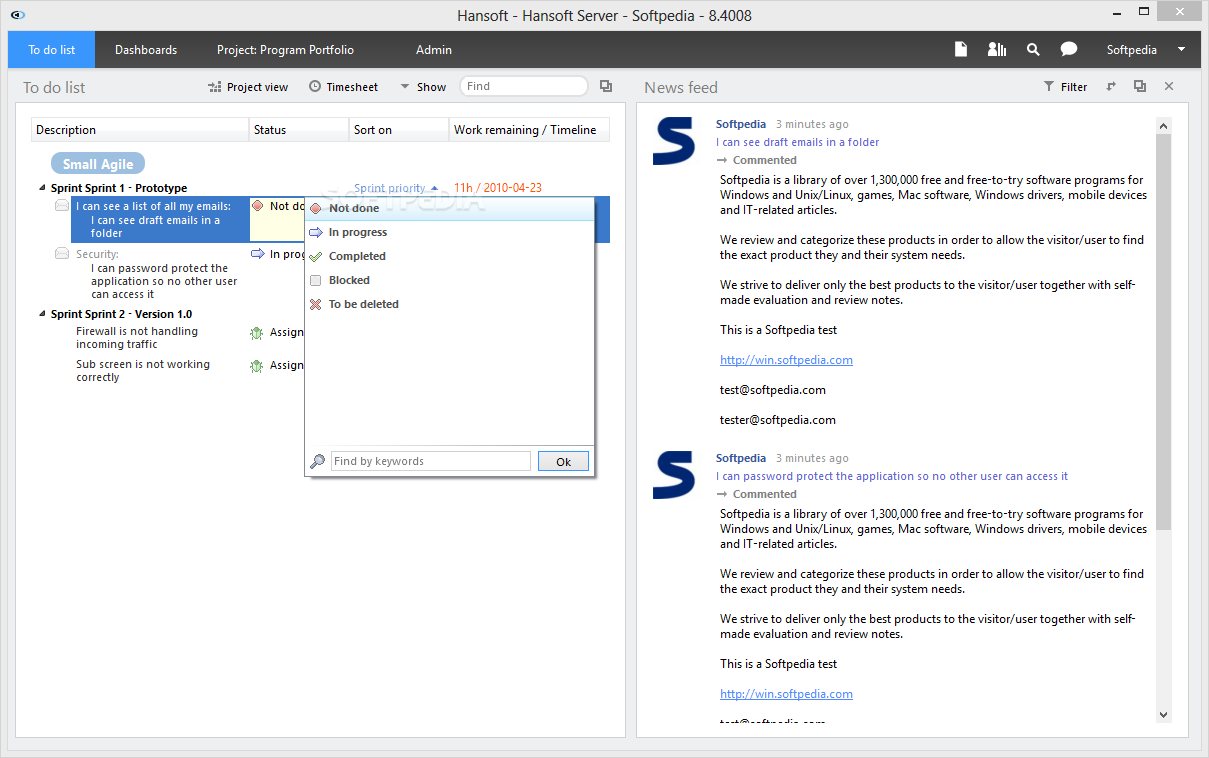Click the Small Agile project label
1209x758 pixels.
pyautogui.click(x=98, y=164)
